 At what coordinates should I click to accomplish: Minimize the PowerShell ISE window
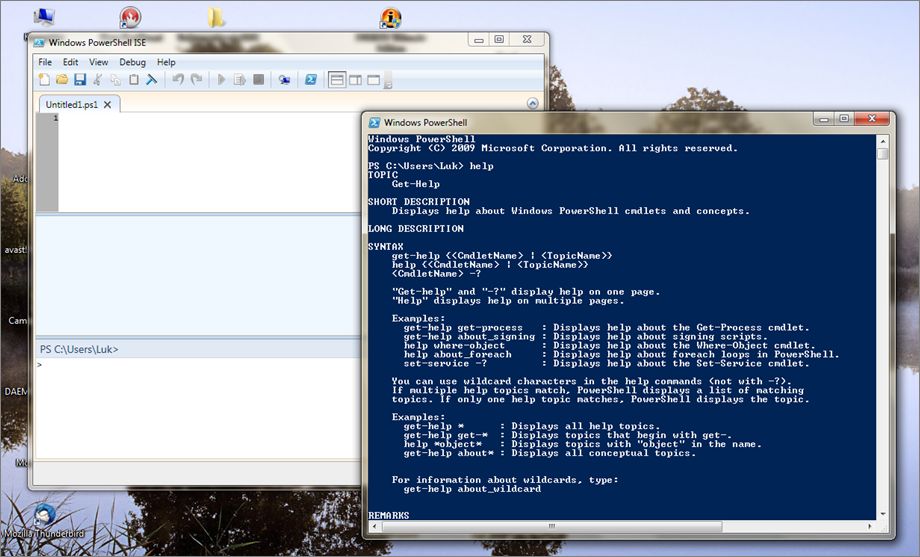[479, 40]
